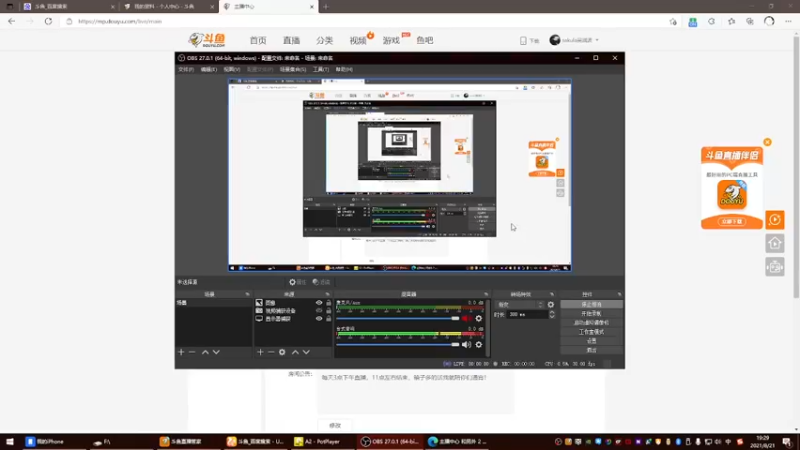Select the 图像 source row
Image resolution: width=800 pixels, height=450 pixels.
click(x=293, y=303)
